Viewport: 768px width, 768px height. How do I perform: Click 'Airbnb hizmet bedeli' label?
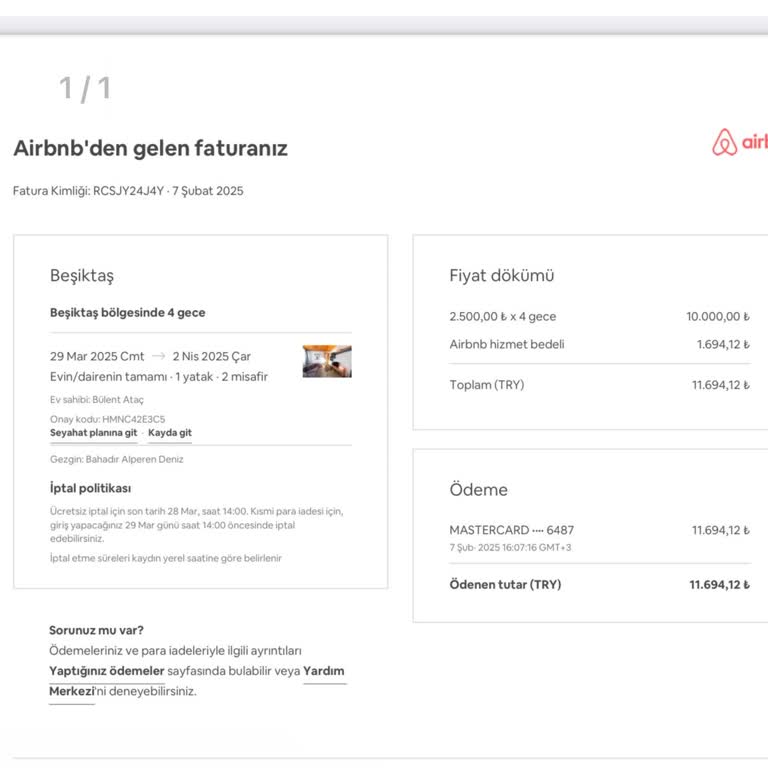506,344
